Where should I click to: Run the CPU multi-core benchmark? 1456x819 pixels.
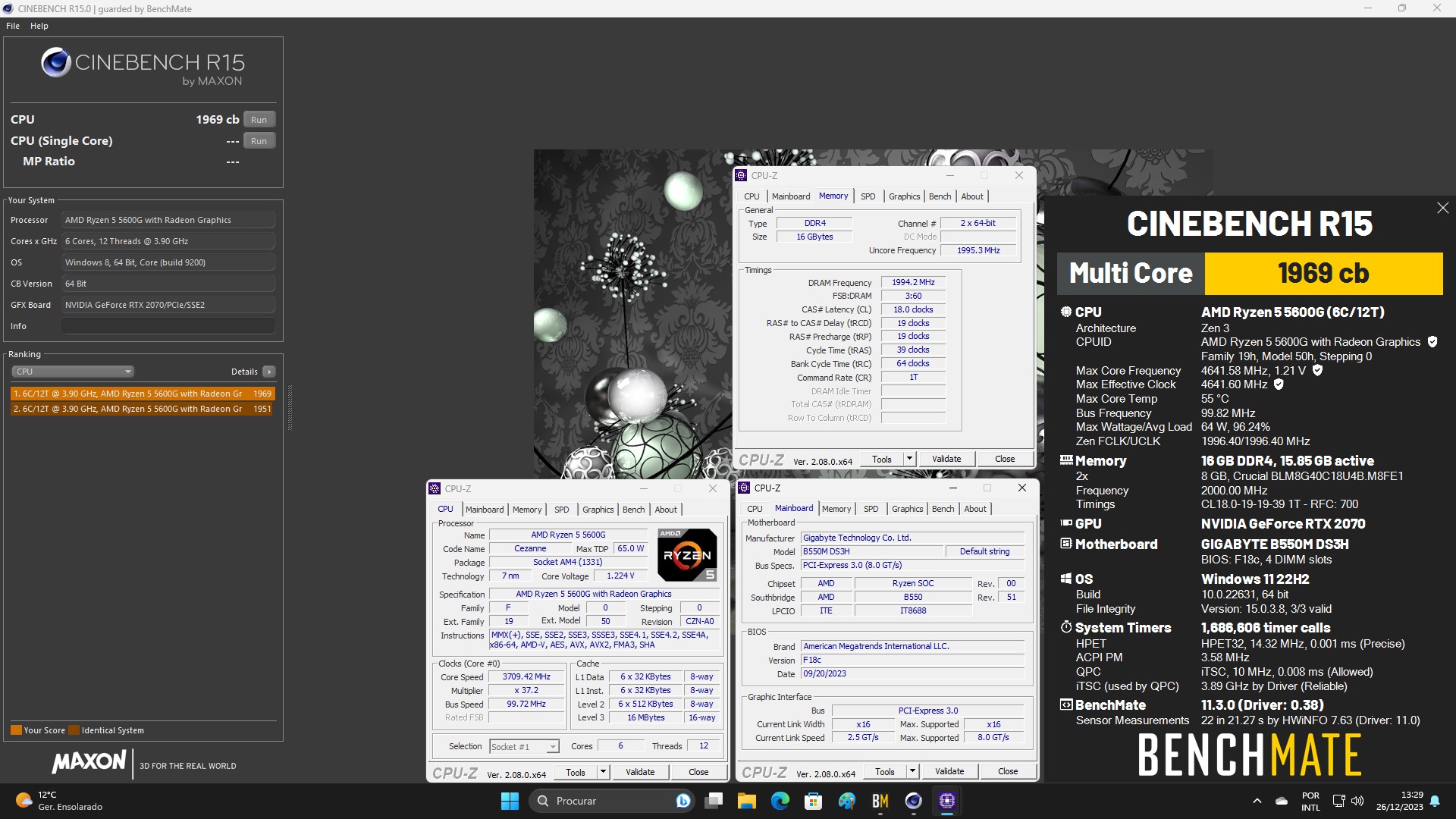coord(259,120)
